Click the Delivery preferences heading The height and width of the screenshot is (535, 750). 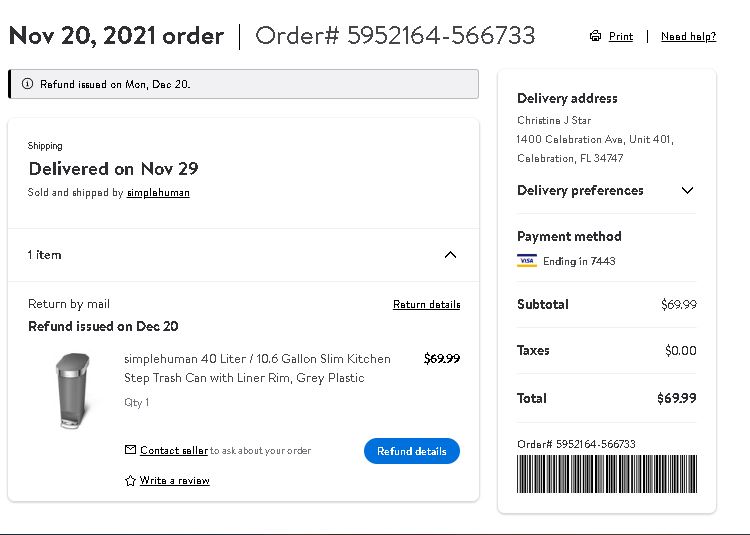coord(580,190)
